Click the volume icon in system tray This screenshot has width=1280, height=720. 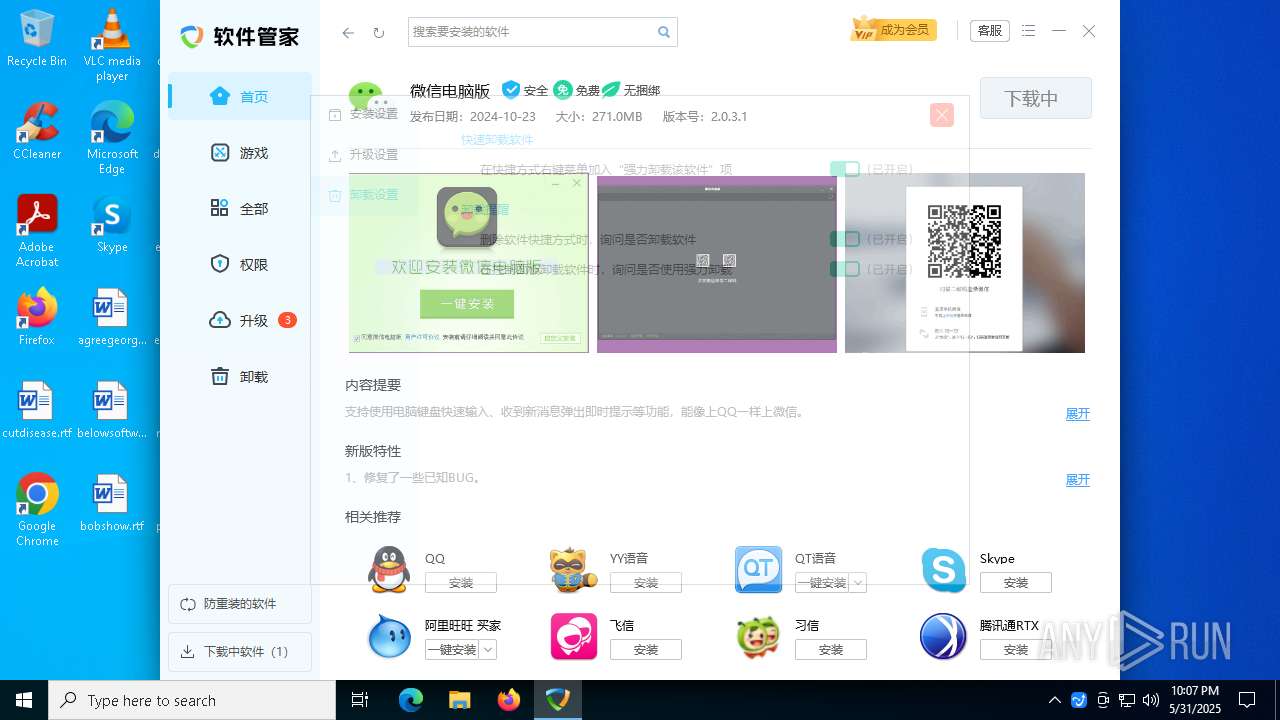1151,700
